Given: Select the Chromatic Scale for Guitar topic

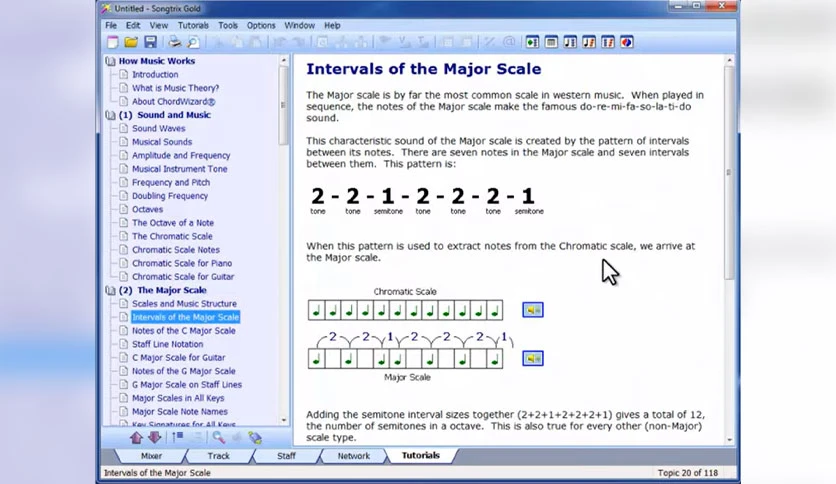Looking at the screenshot, I should tap(183, 277).
